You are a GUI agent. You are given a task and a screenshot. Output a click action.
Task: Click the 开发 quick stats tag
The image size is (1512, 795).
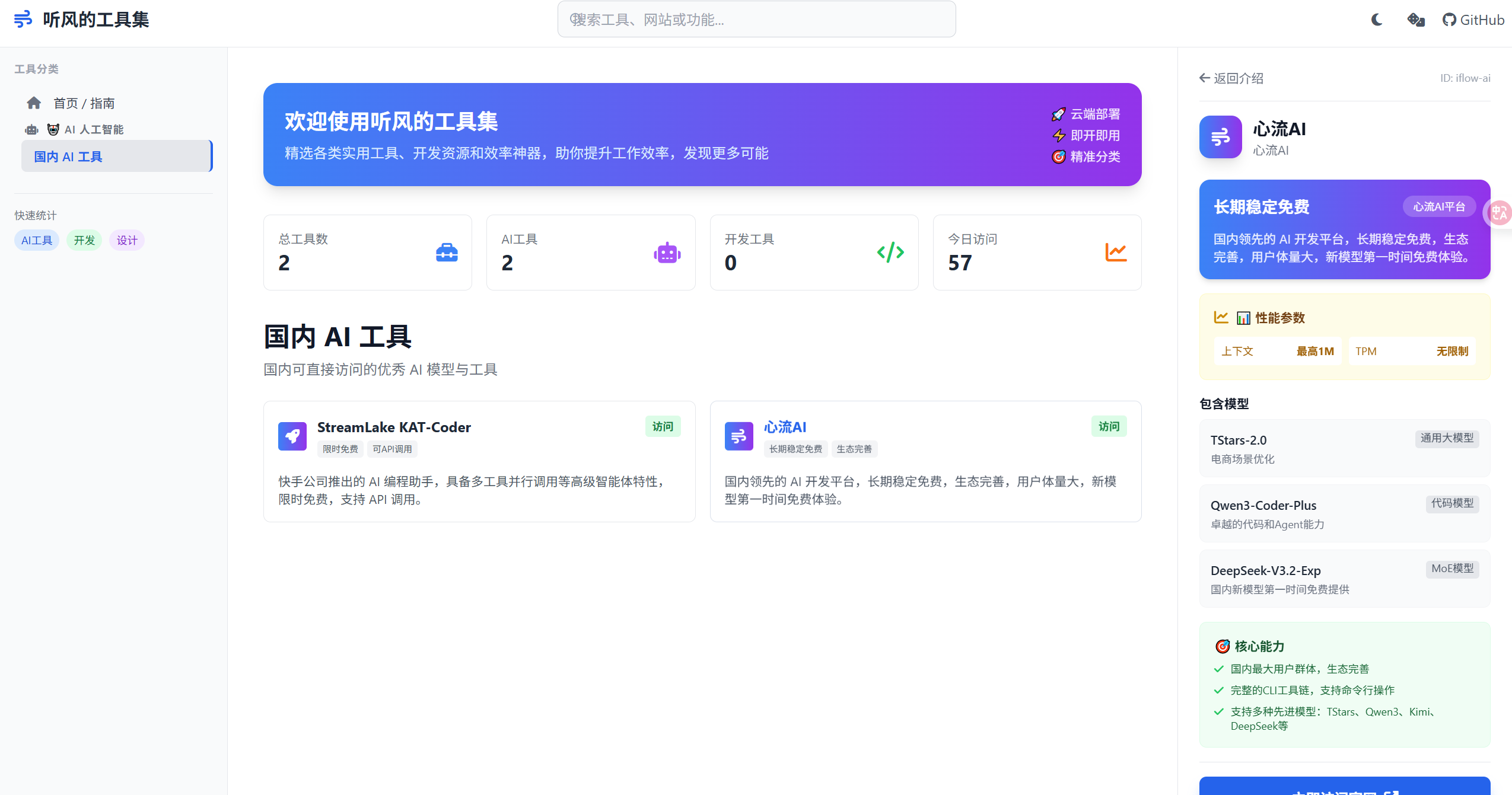point(84,240)
